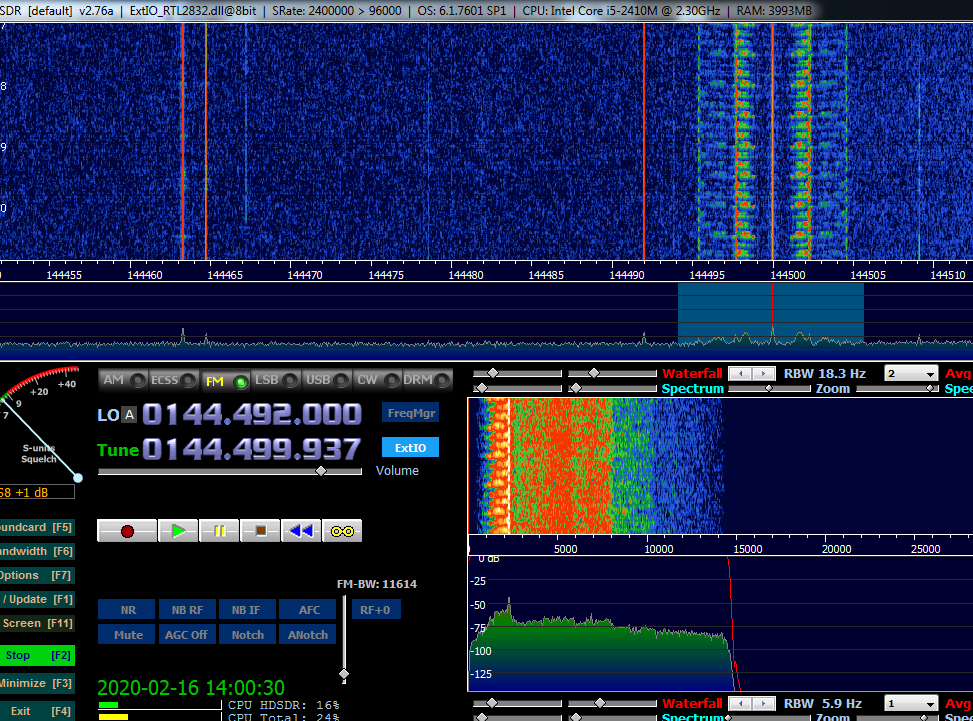973x721 pixels.
Task: Click the FM-BW vertical slider handle
Action: (344, 674)
